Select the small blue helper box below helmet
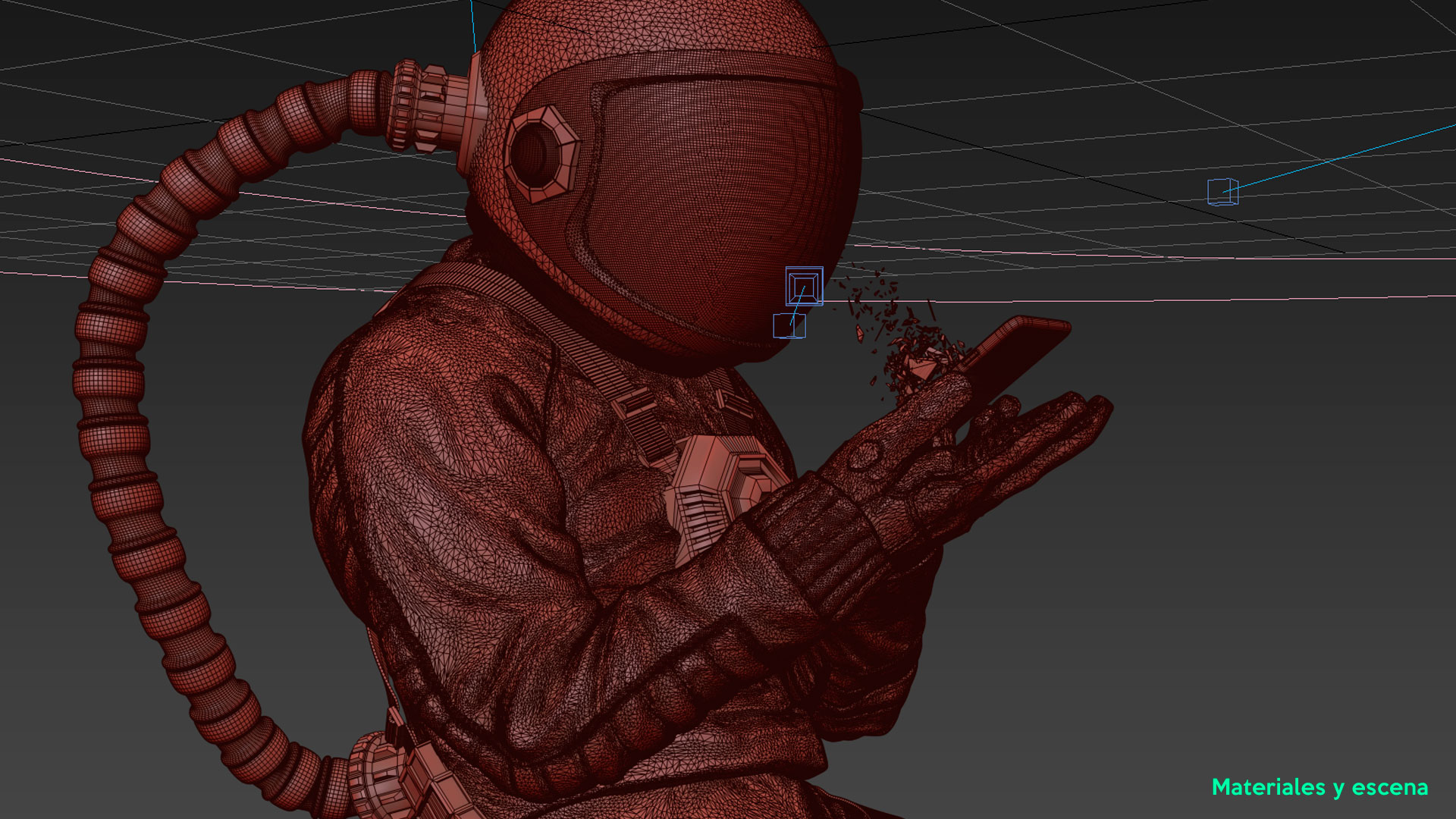Screen dimensions: 1456x819 pos(789,326)
